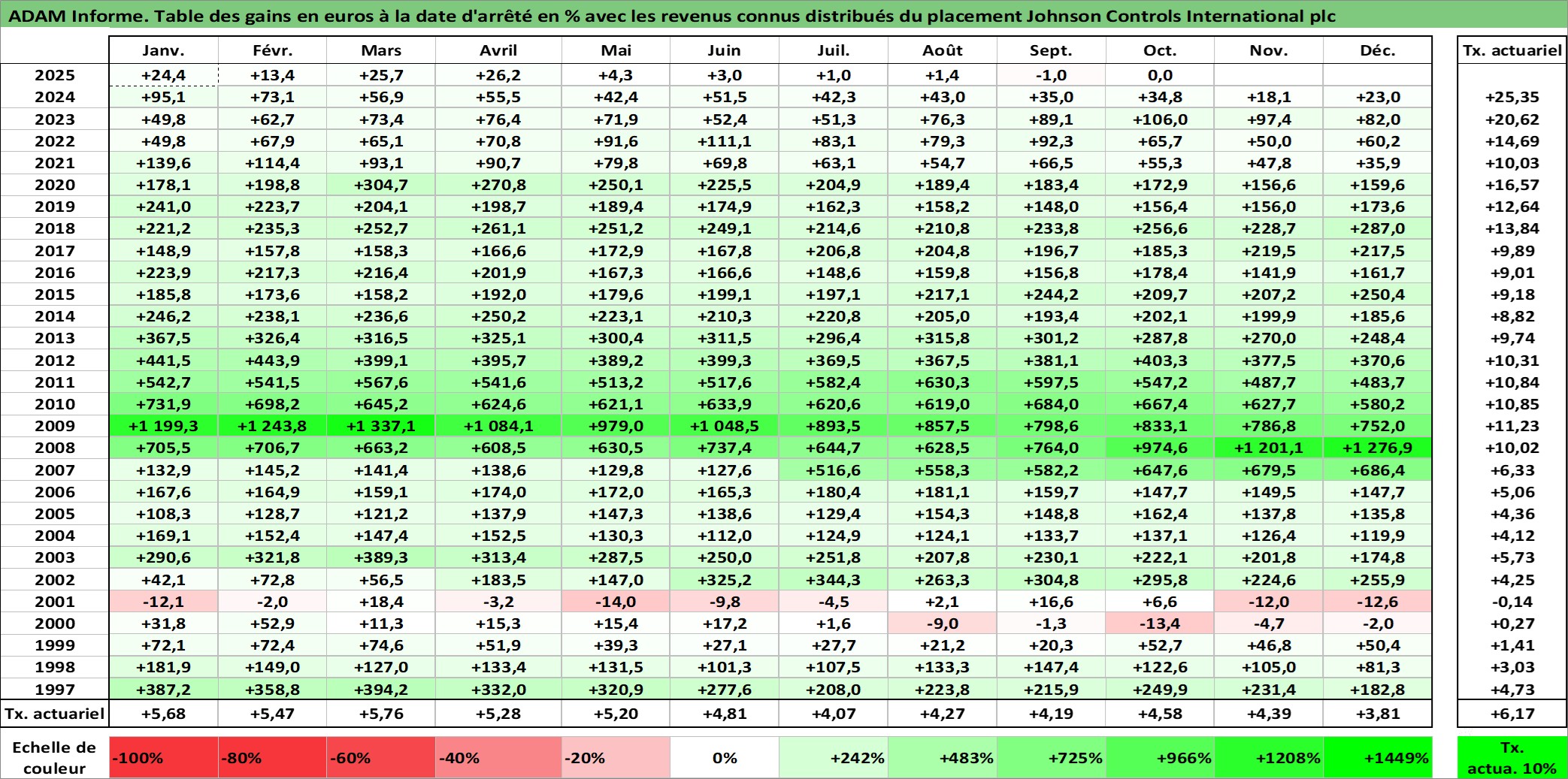Click the +25,35 actuarial rate for 2024
The width and height of the screenshot is (1568, 779).
1512,97
